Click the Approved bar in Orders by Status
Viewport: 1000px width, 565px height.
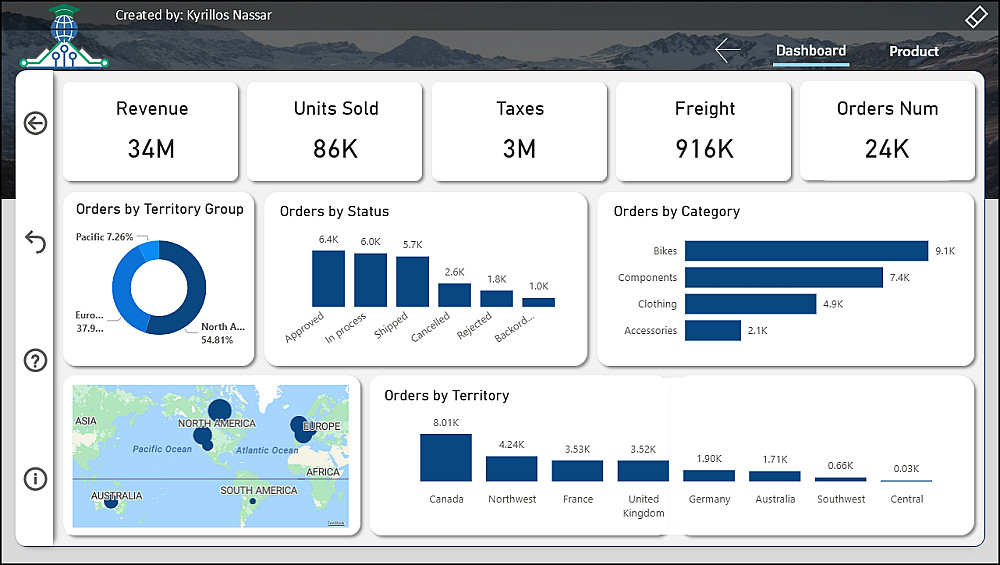click(328, 279)
